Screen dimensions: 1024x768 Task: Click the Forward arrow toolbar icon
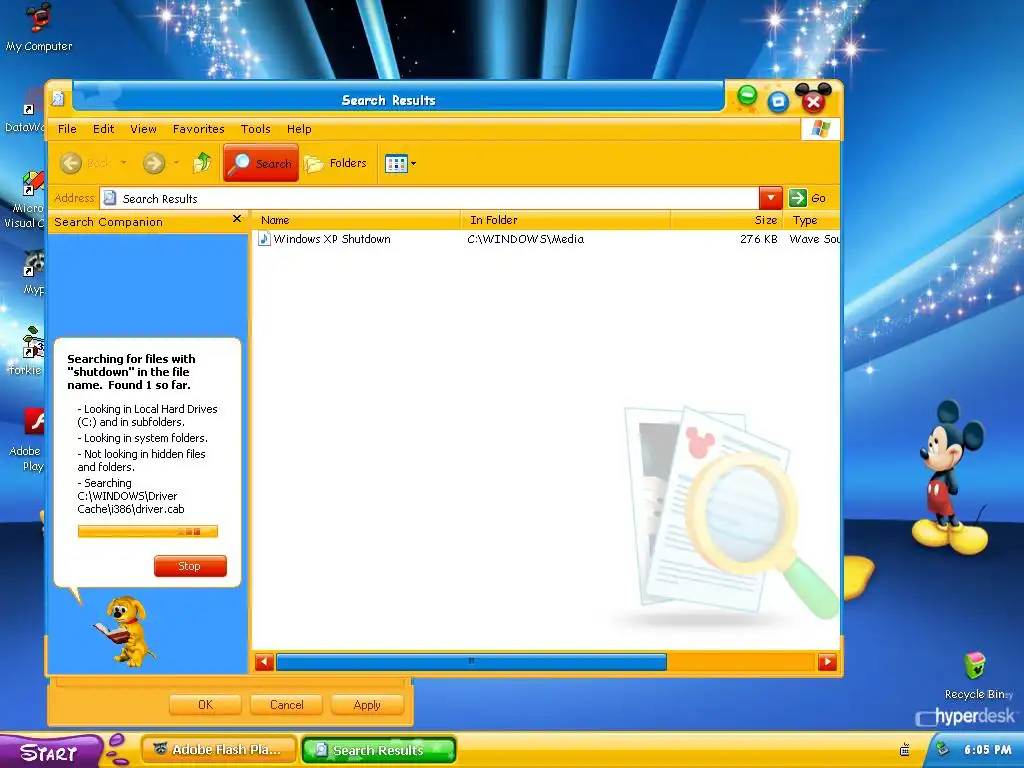[x=154, y=163]
